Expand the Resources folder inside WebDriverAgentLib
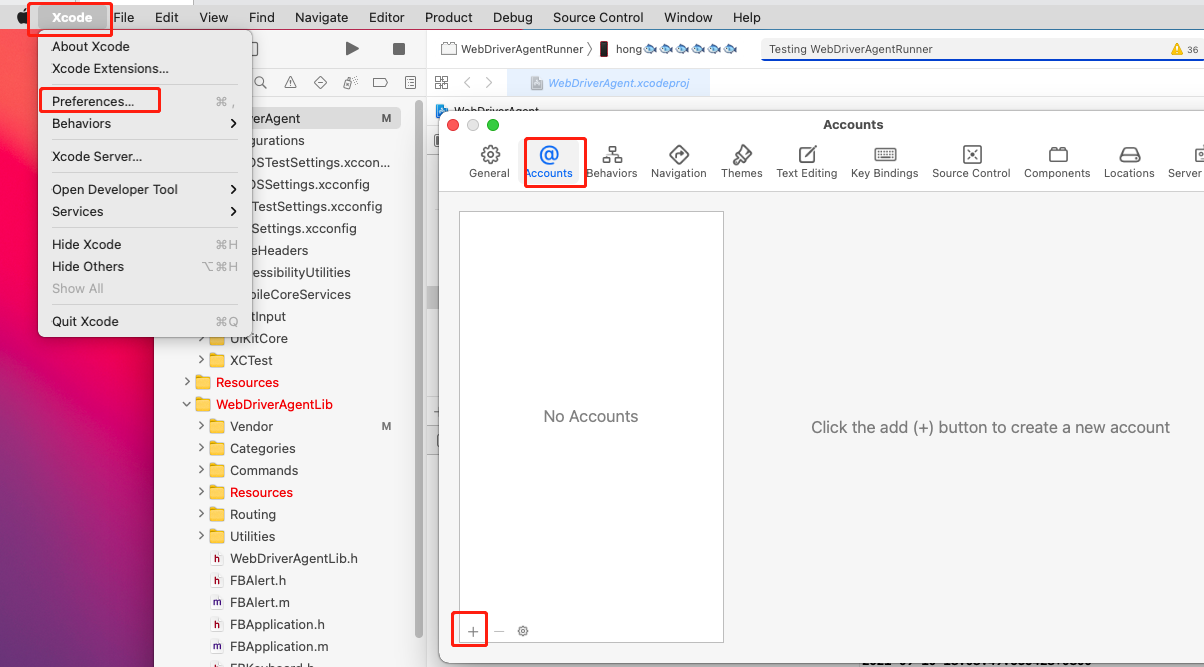 pyautogui.click(x=202, y=492)
